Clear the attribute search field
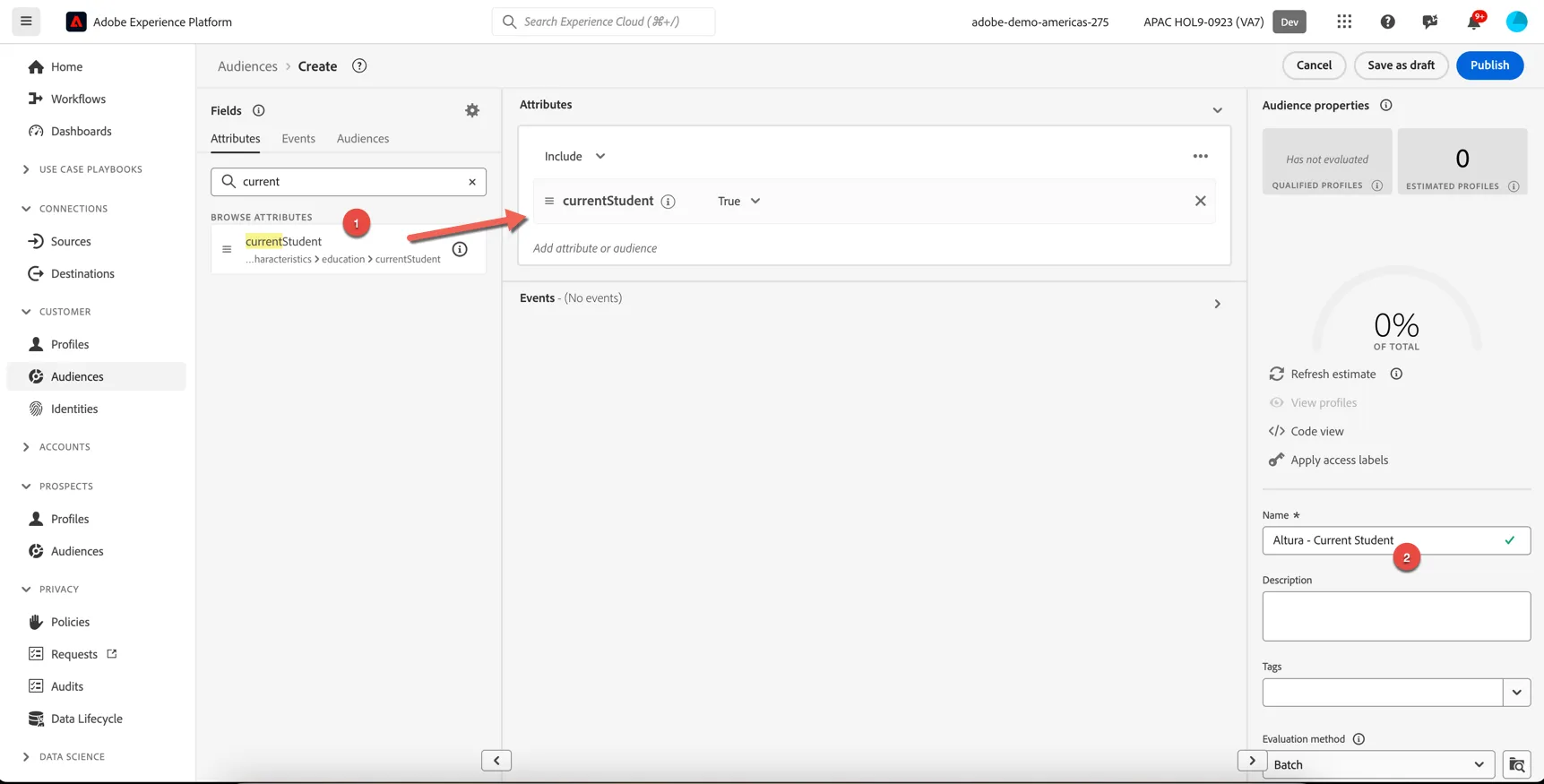This screenshot has width=1544, height=784. (472, 182)
